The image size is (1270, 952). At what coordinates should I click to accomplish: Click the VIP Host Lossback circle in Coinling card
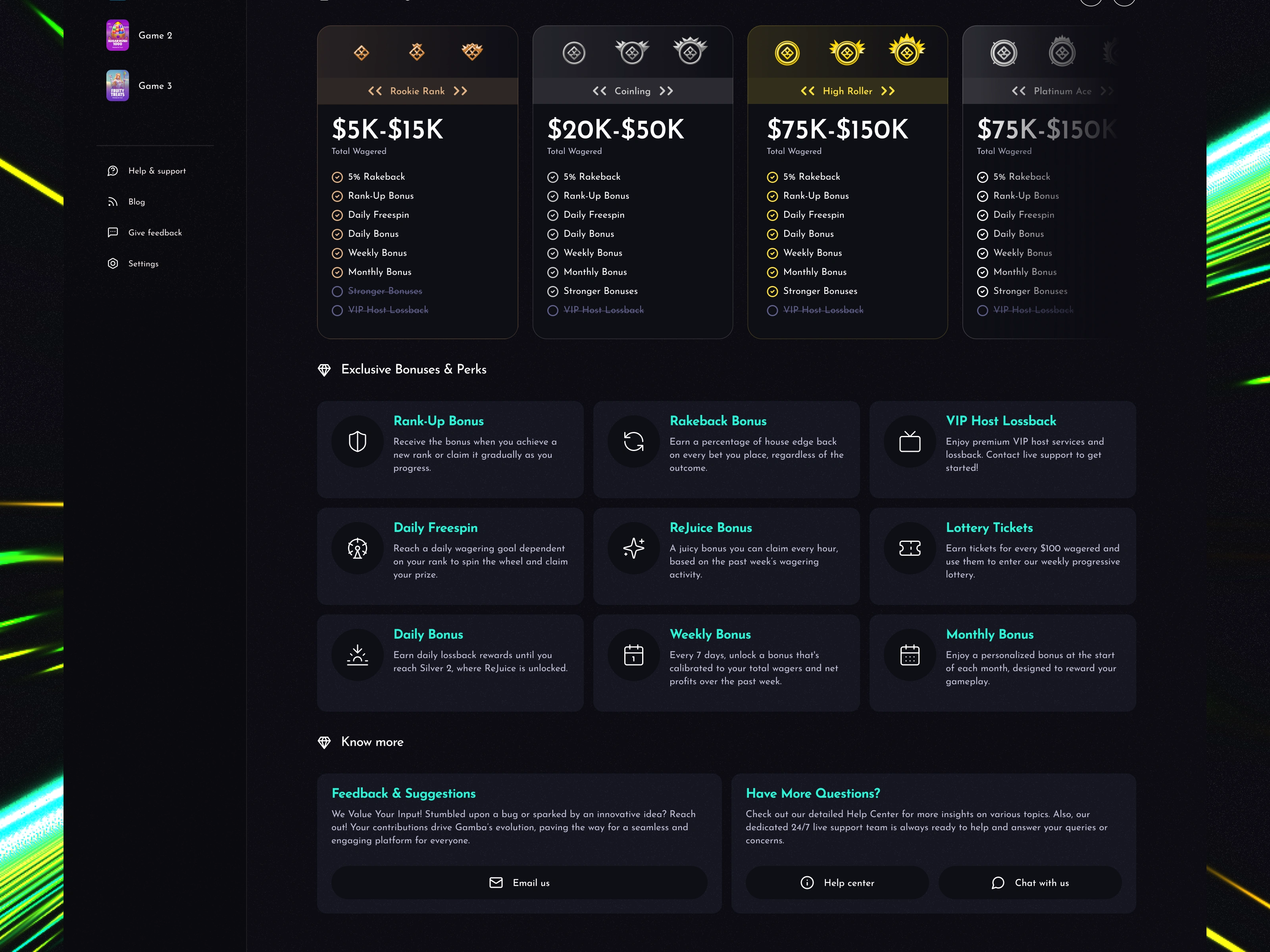[x=552, y=311]
